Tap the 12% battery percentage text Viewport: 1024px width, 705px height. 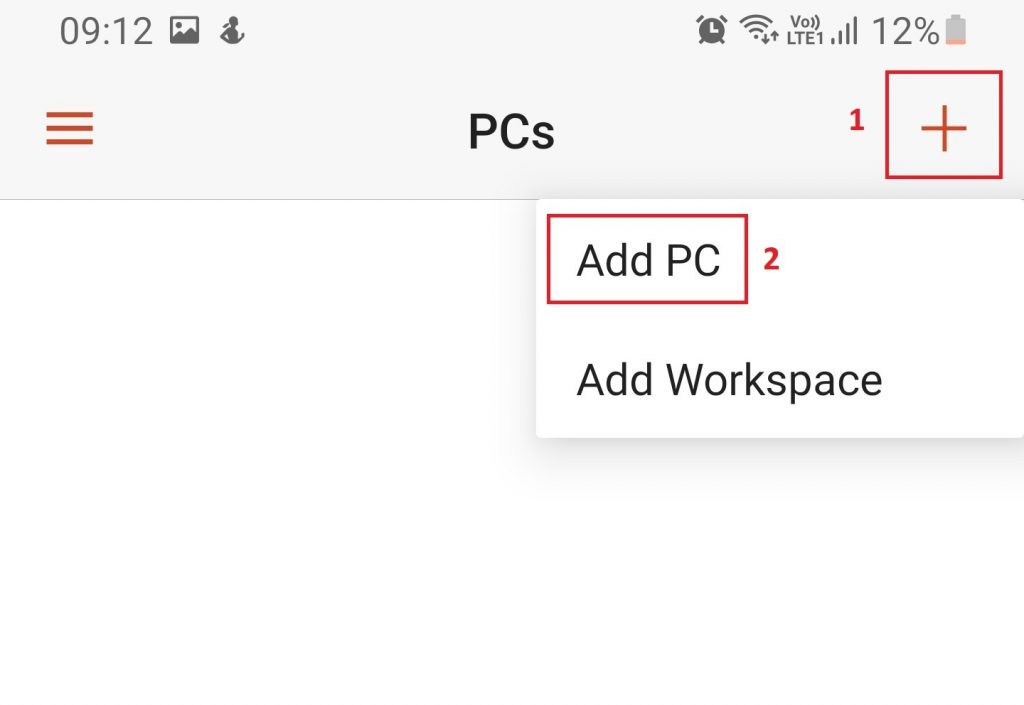(x=905, y=32)
